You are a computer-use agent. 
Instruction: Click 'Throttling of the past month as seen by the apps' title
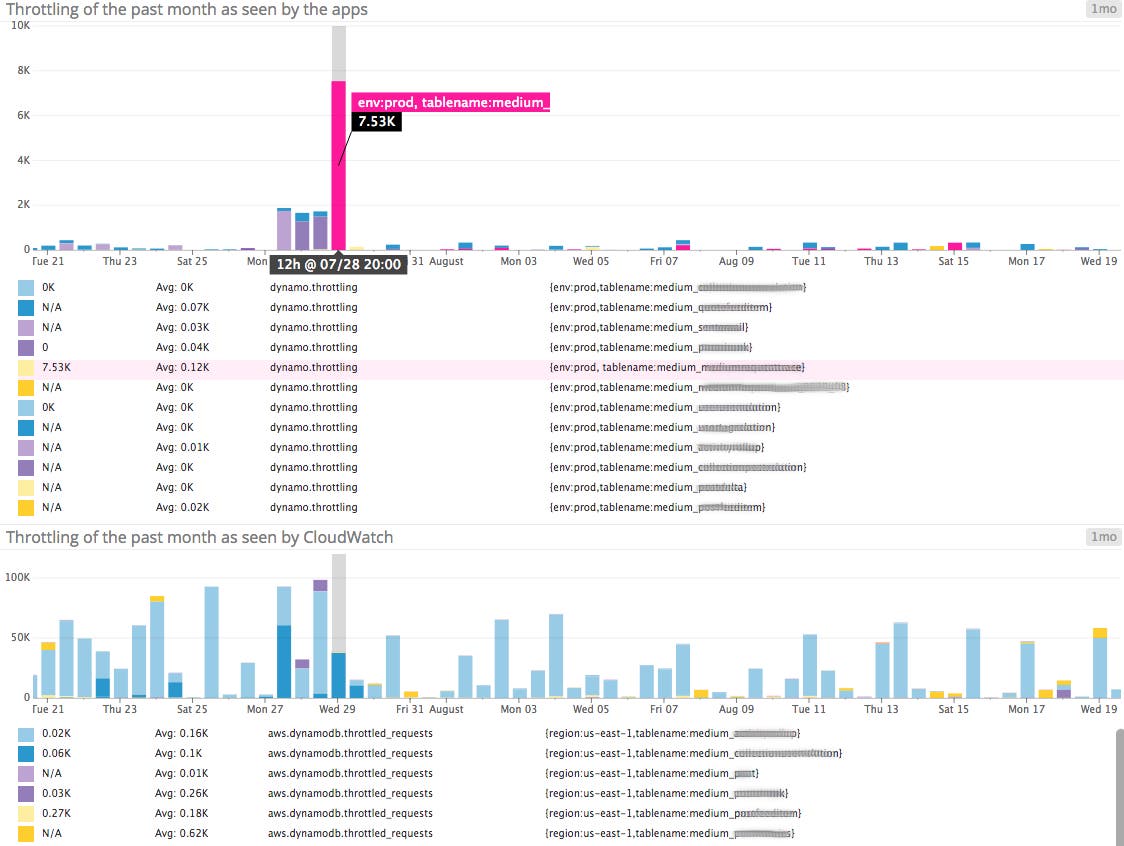coord(187,10)
